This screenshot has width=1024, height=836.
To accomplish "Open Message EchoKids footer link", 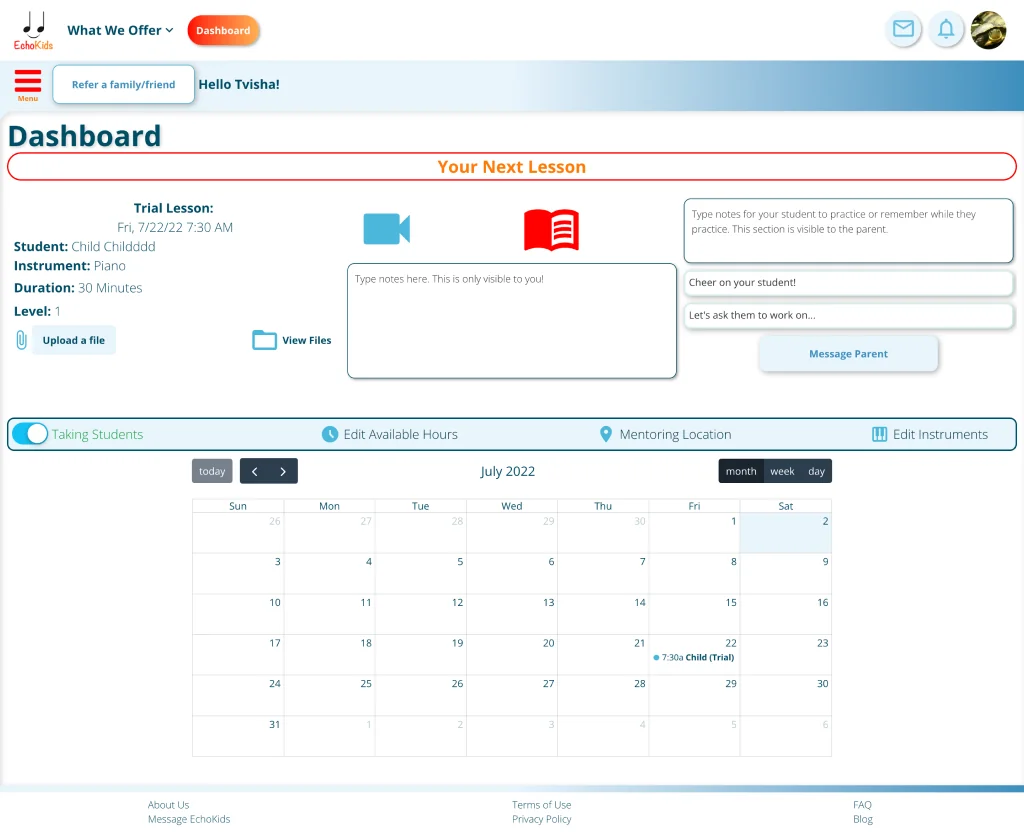I will pos(189,819).
